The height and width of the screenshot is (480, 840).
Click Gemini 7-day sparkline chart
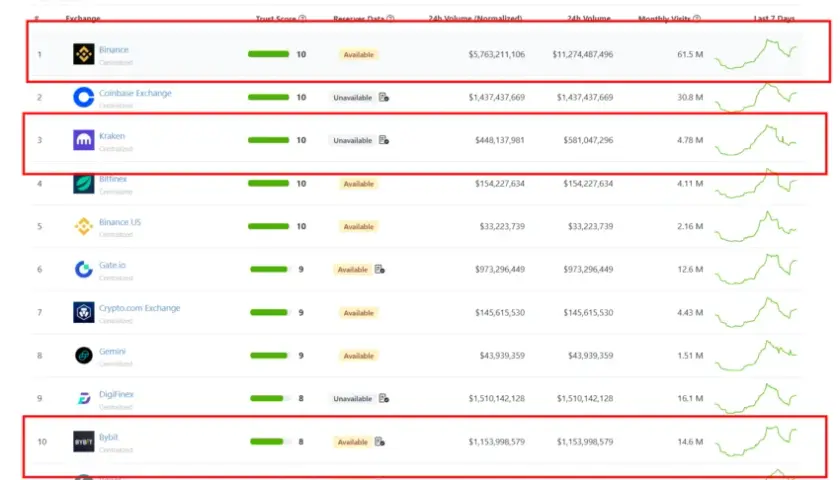click(756, 355)
